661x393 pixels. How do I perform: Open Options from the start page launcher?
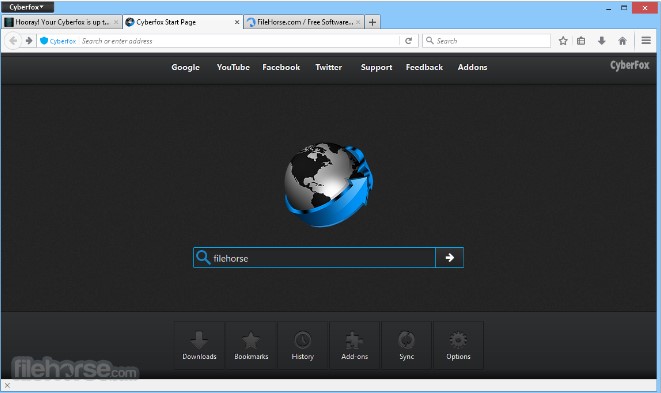point(458,345)
